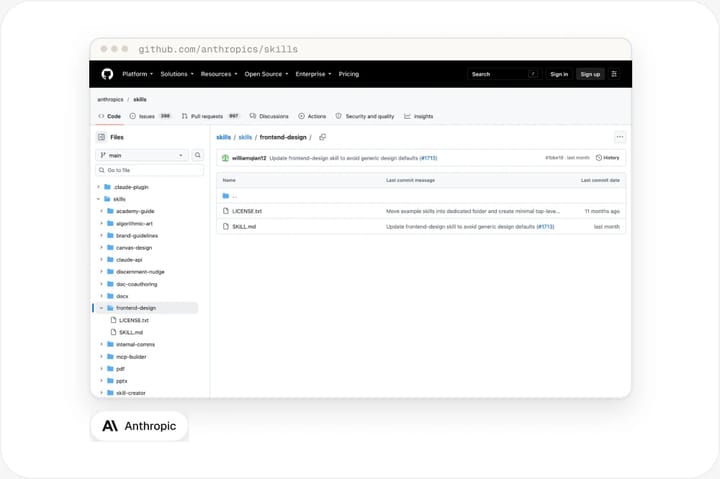The image size is (720, 479).
Task: Collapse the Files tree panel icon
Action: pyautogui.click(x=101, y=137)
